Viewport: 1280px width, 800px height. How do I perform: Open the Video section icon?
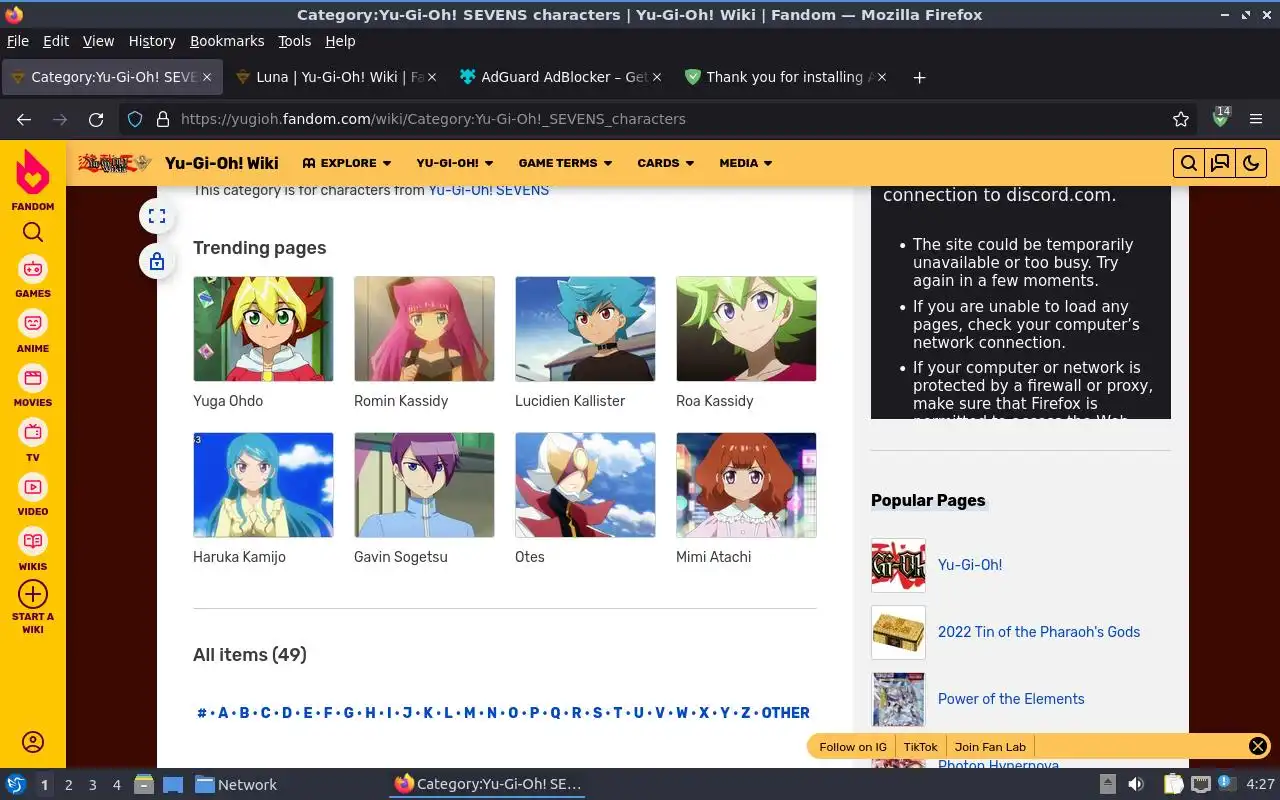point(33,487)
